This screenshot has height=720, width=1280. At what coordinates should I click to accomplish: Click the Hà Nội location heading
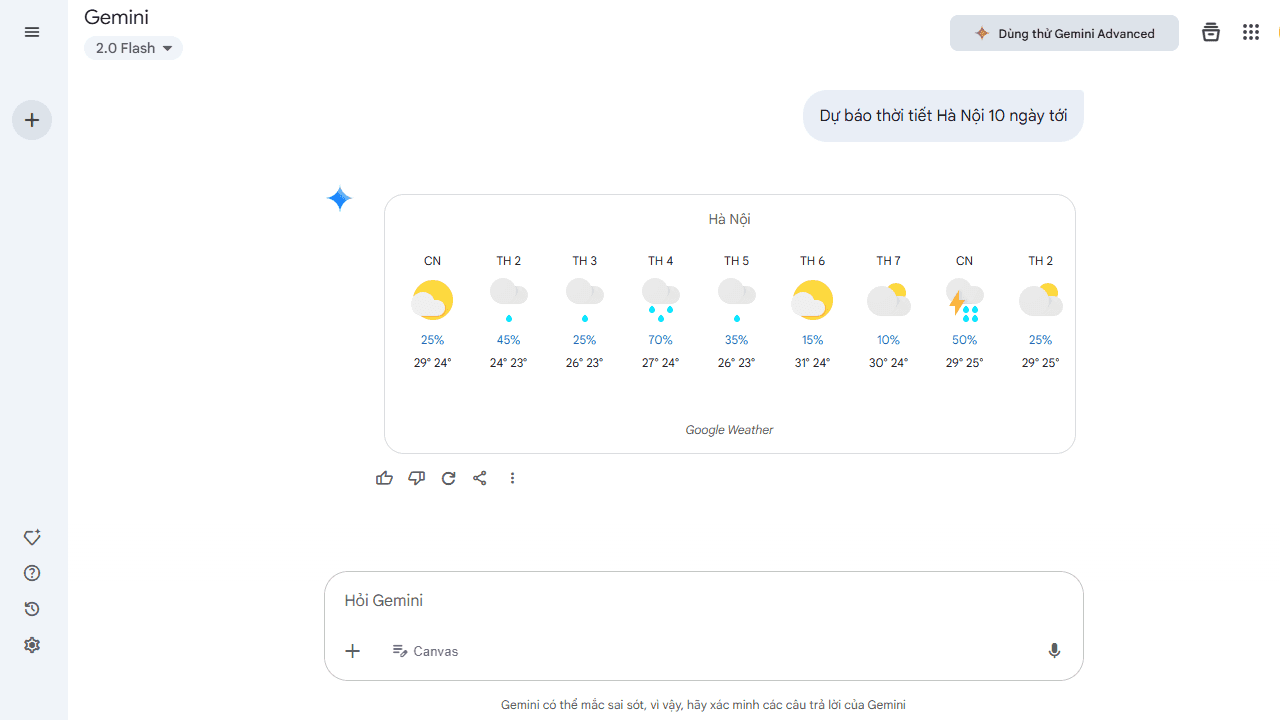(x=729, y=219)
